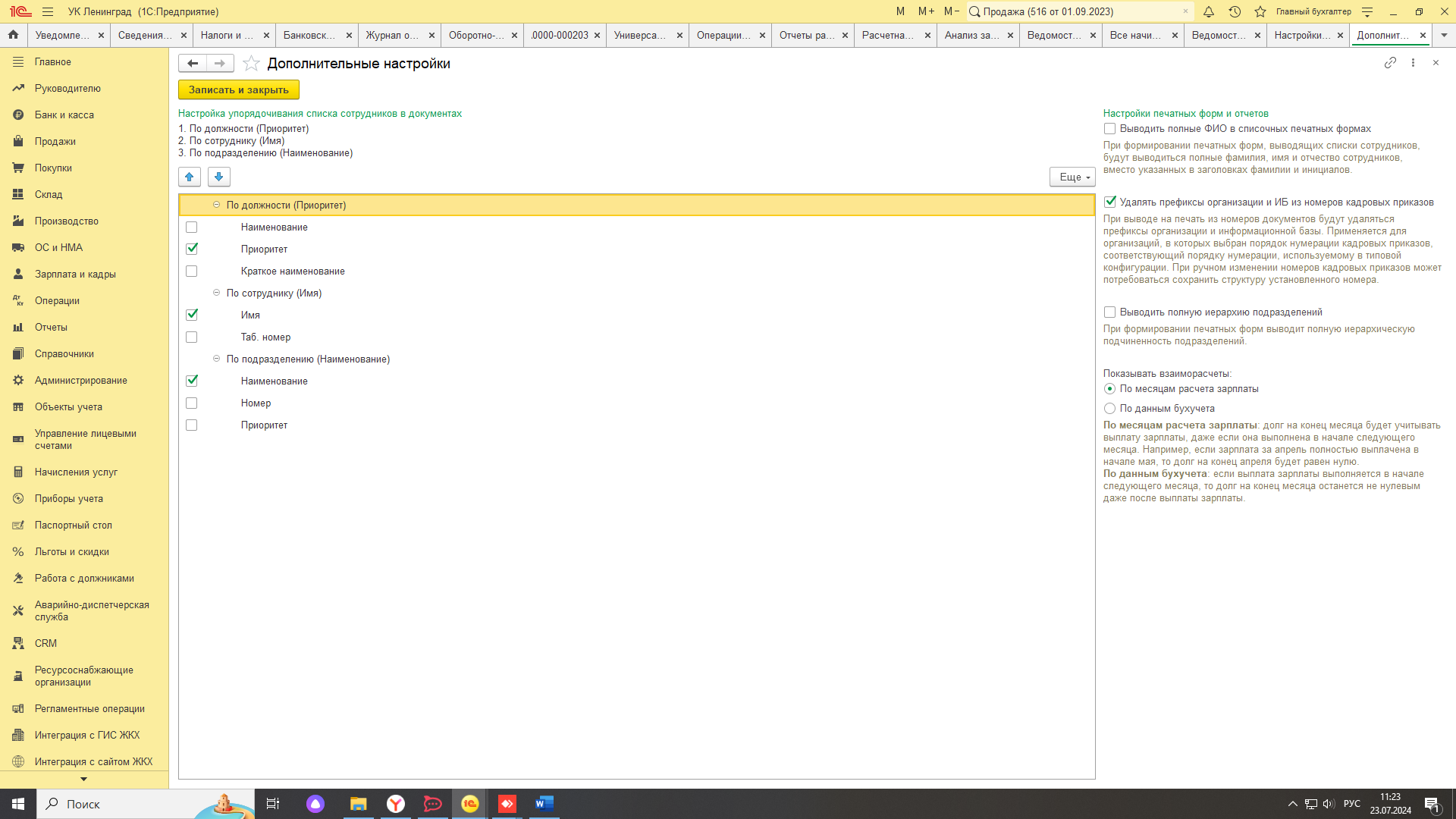Open Зарплата и кадры section in sidebar

click(x=75, y=274)
